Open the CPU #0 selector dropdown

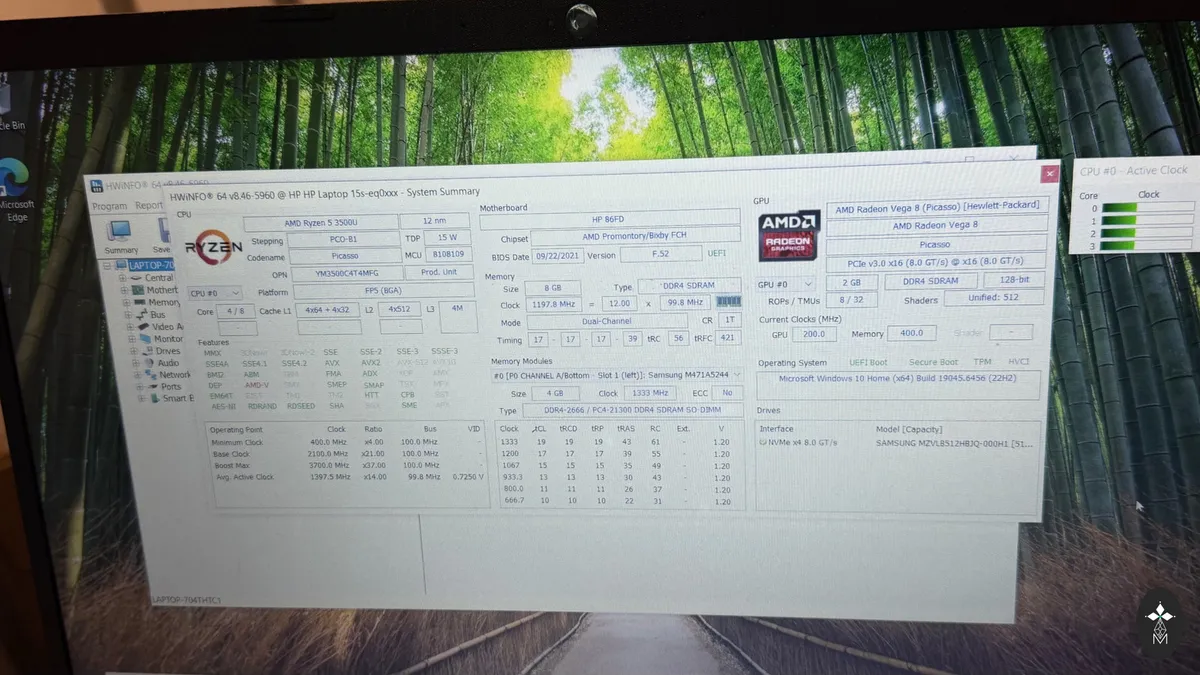215,294
